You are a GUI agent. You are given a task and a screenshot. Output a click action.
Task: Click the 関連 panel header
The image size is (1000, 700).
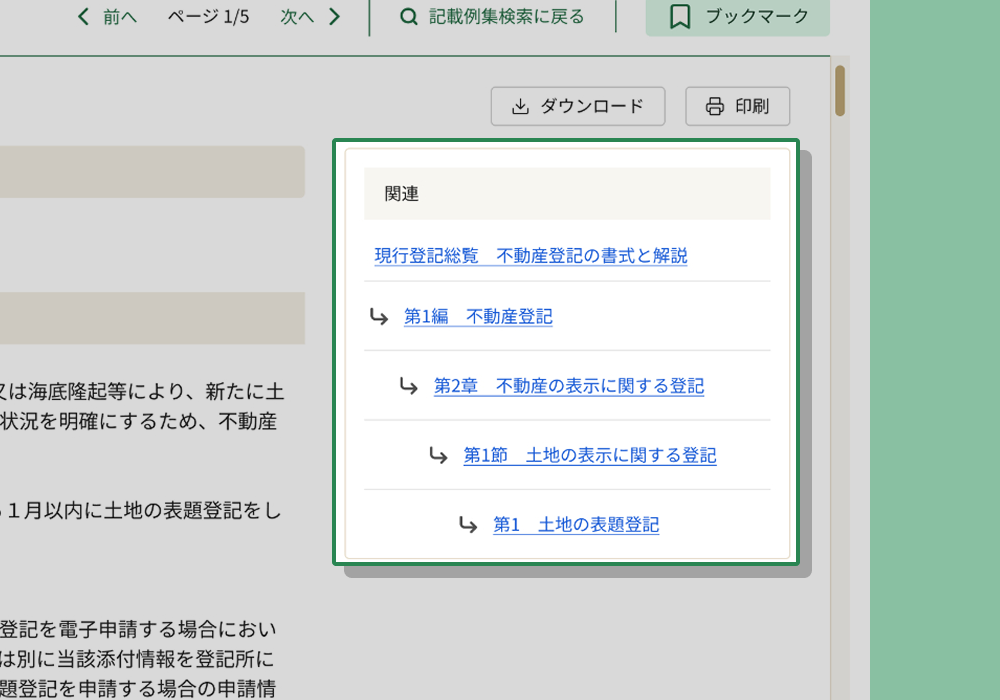click(x=567, y=194)
